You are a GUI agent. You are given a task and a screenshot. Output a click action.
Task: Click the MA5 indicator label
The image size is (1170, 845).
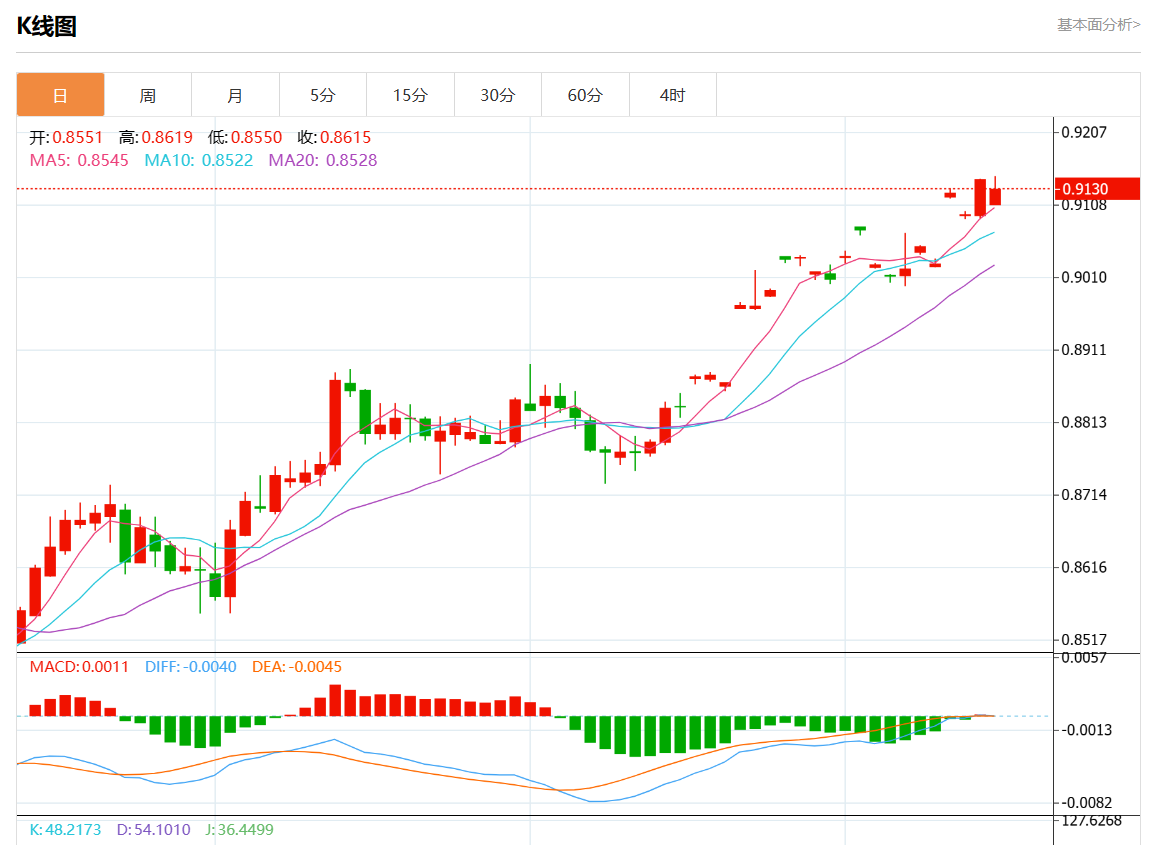coord(79,160)
